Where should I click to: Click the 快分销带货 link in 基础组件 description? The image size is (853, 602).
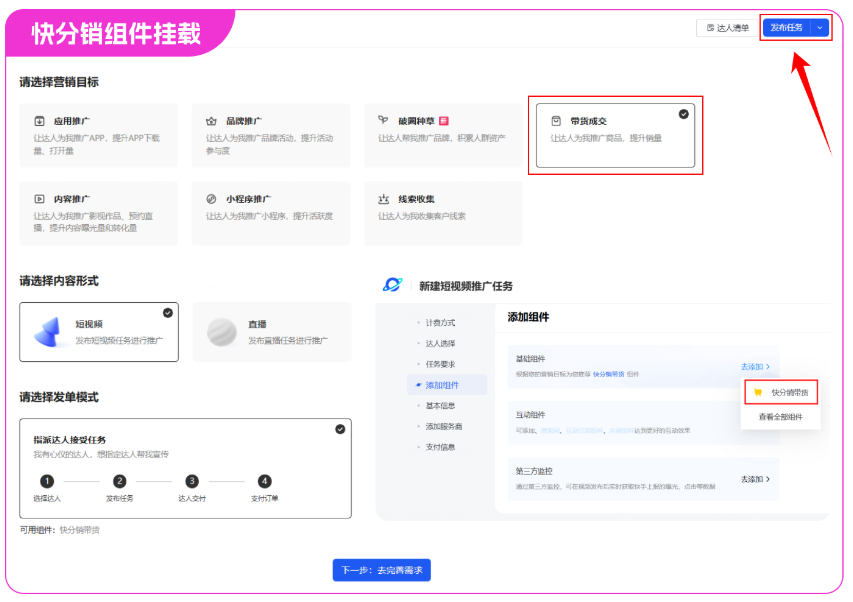609,374
